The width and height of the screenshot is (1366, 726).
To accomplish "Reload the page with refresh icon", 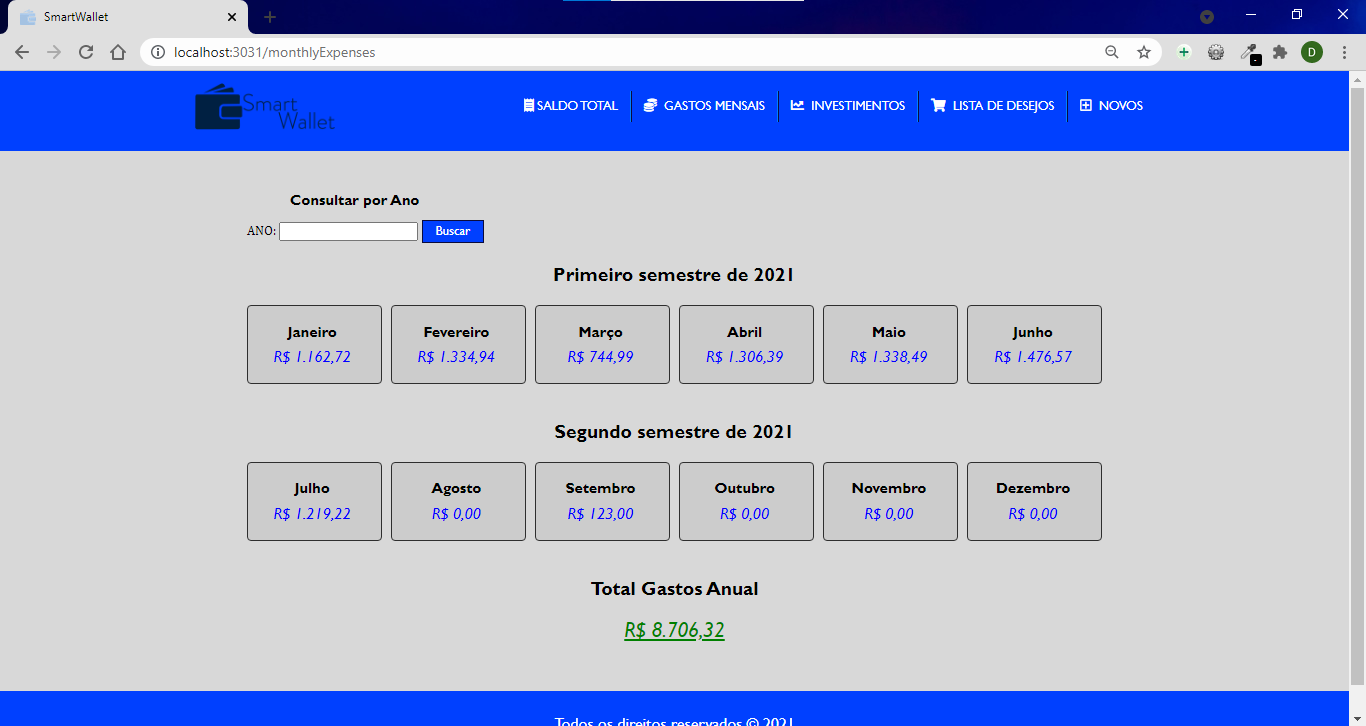I will click(86, 52).
